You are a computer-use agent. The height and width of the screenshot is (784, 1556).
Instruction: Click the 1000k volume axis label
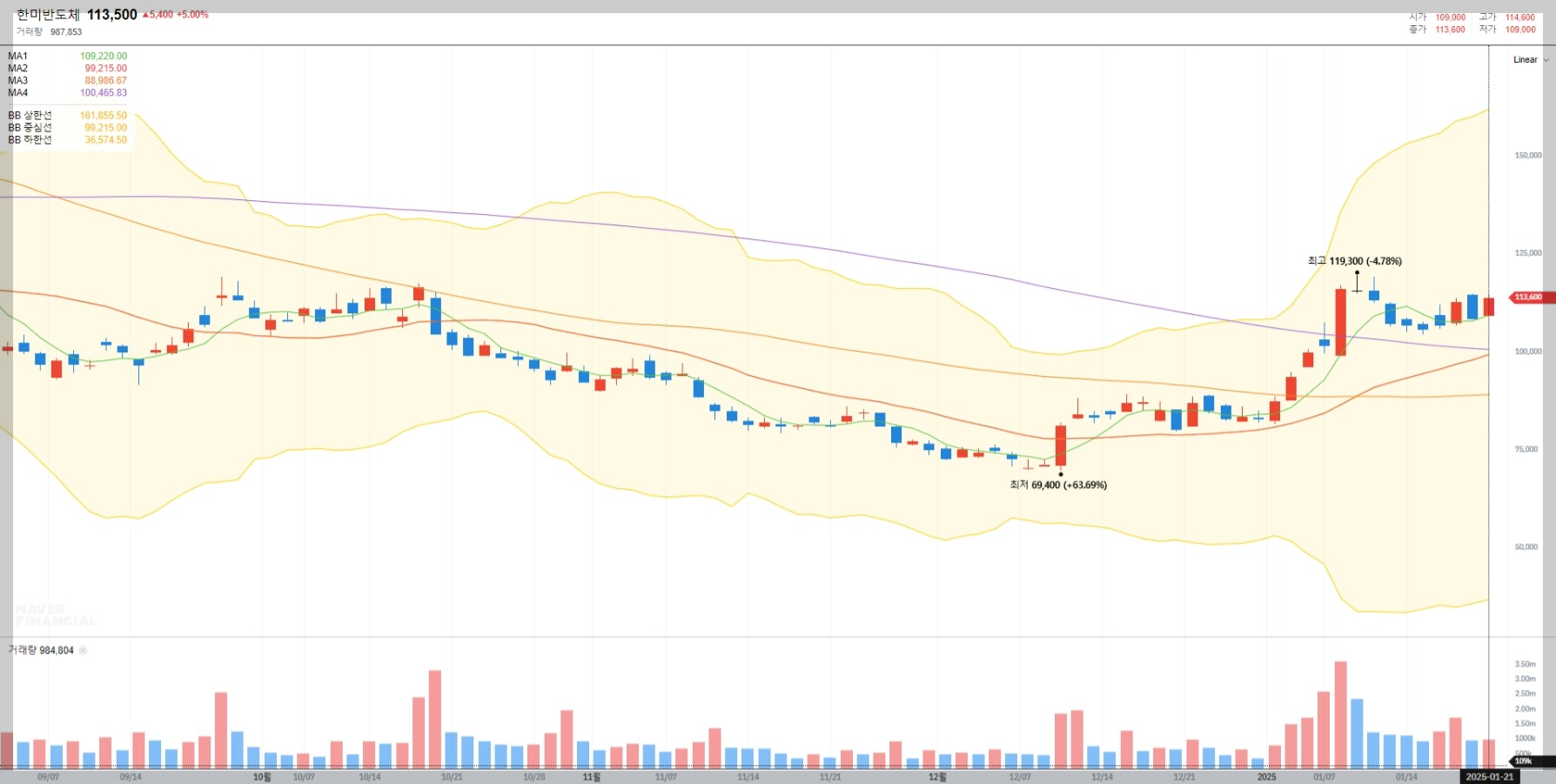pos(1525,739)
